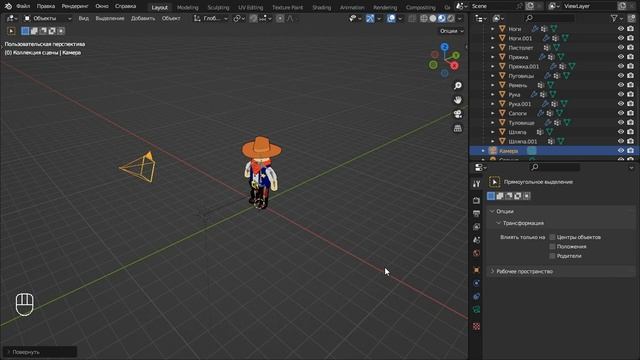This screenshot has width=640, height=360.
Task: Enable Центры объектов checkbox
Action: point(552,237)
